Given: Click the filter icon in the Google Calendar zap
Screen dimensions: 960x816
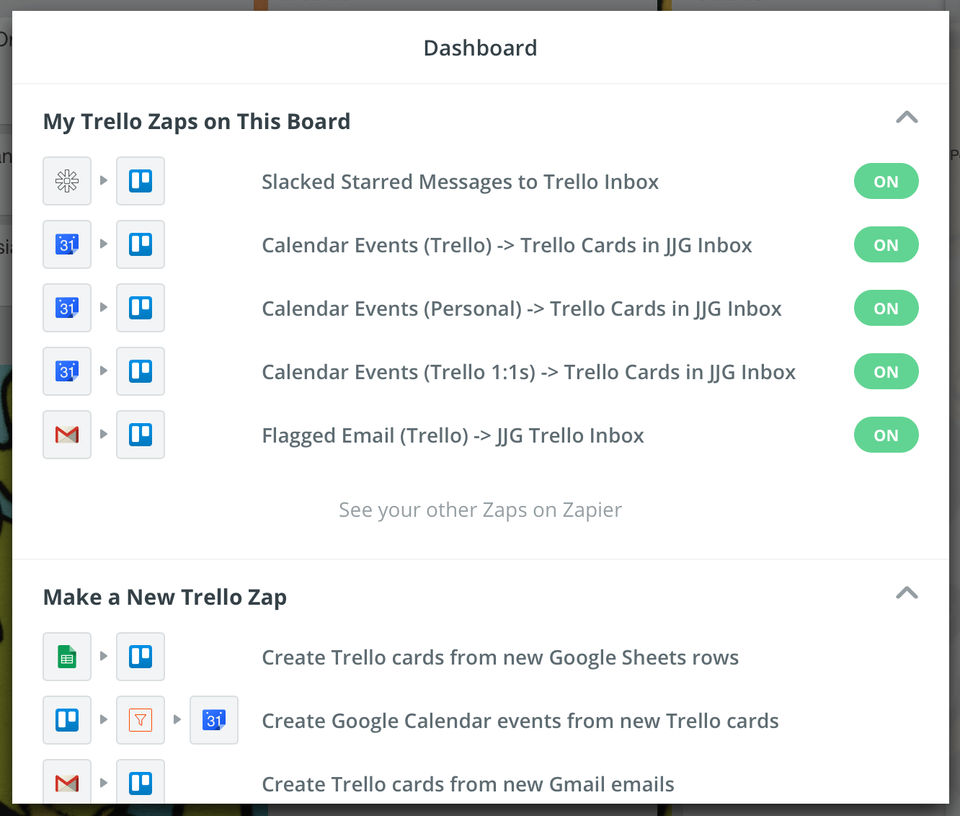Looking at the screenshot, I should (140, 720).
